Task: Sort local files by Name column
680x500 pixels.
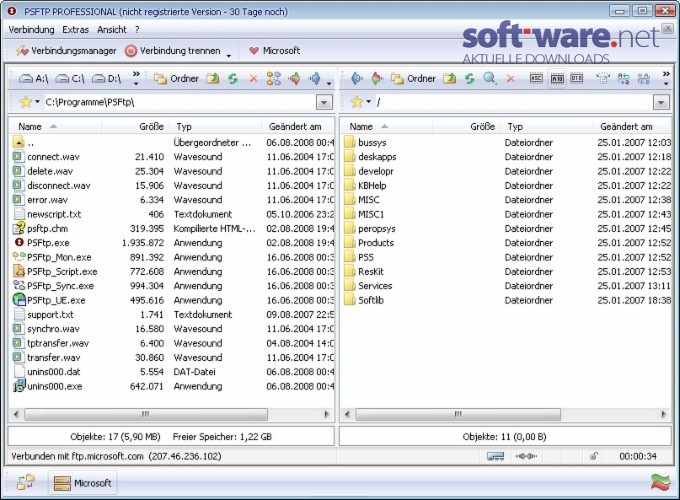Action: [55, 127]
